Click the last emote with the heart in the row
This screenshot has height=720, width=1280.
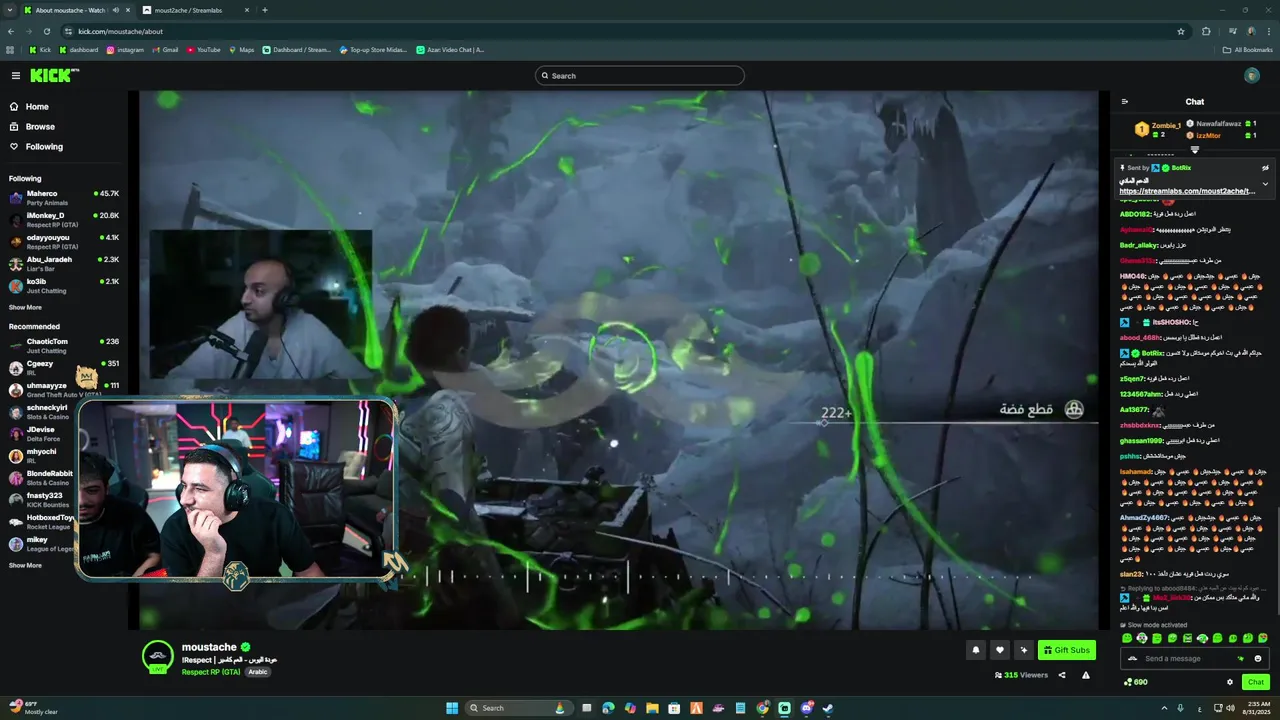(x=1263, y=638)
